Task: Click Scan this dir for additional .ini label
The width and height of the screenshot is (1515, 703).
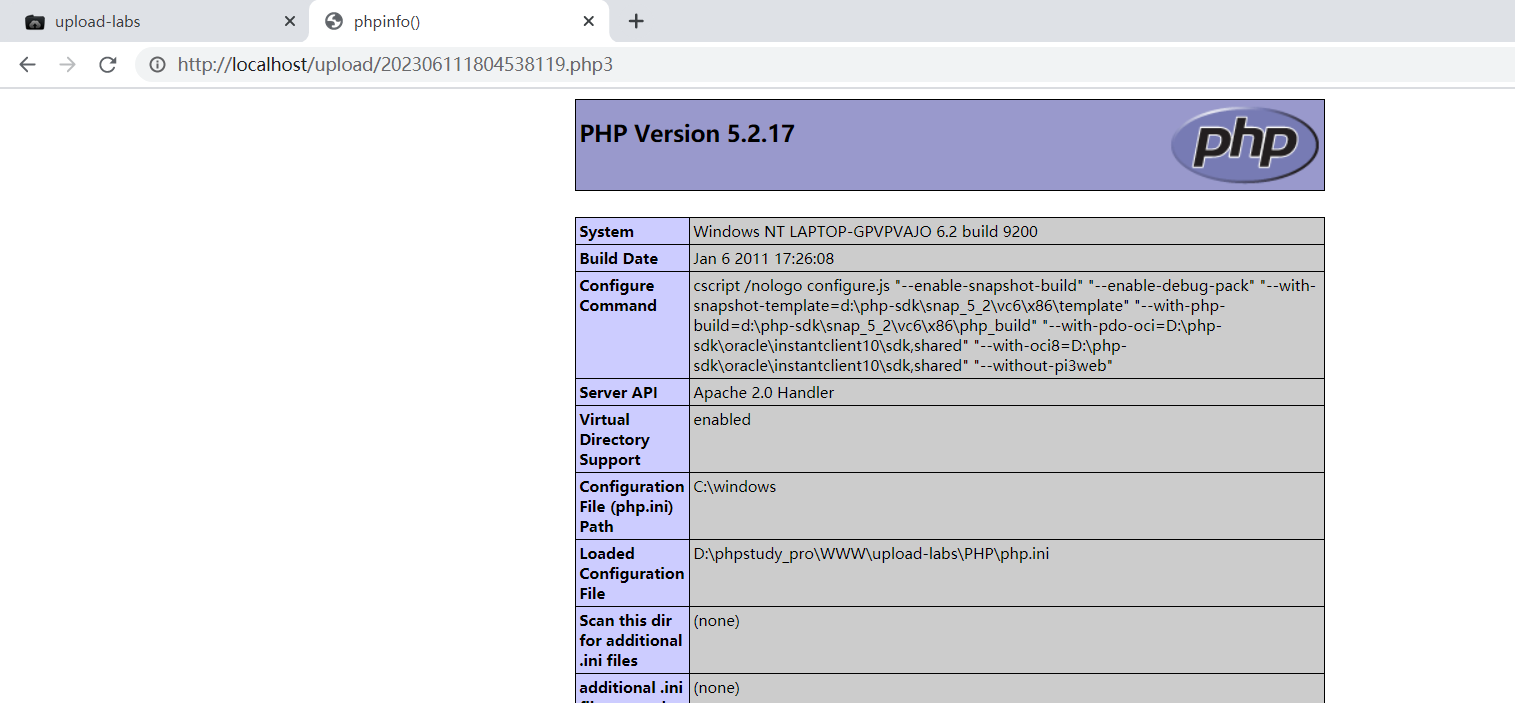Action: pyautogui.click(x=630, y=641)
